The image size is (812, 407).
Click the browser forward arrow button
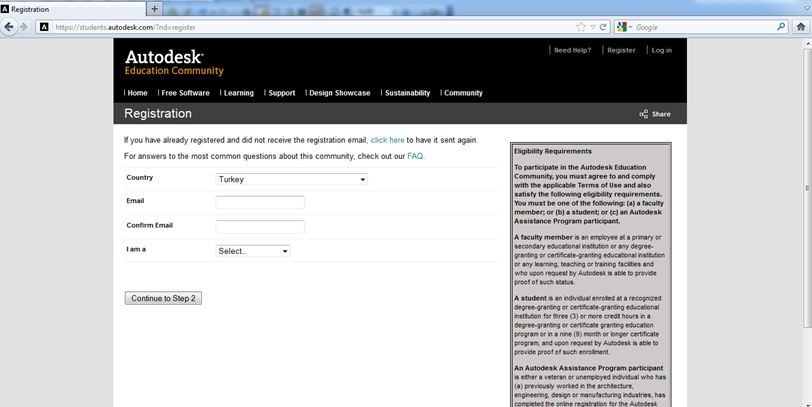tap(24, 27)
